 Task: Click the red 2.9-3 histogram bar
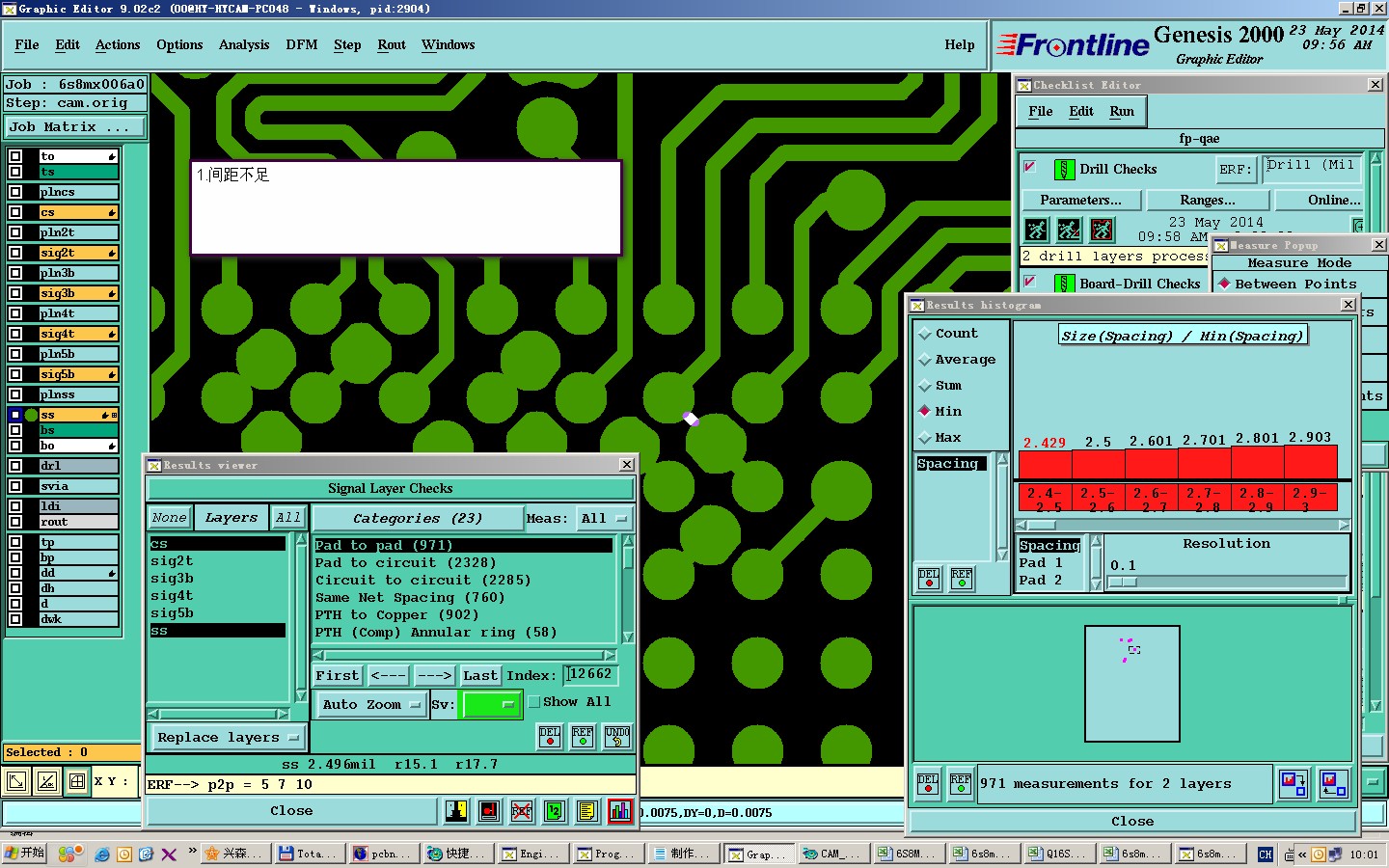tap(1310, 461)
